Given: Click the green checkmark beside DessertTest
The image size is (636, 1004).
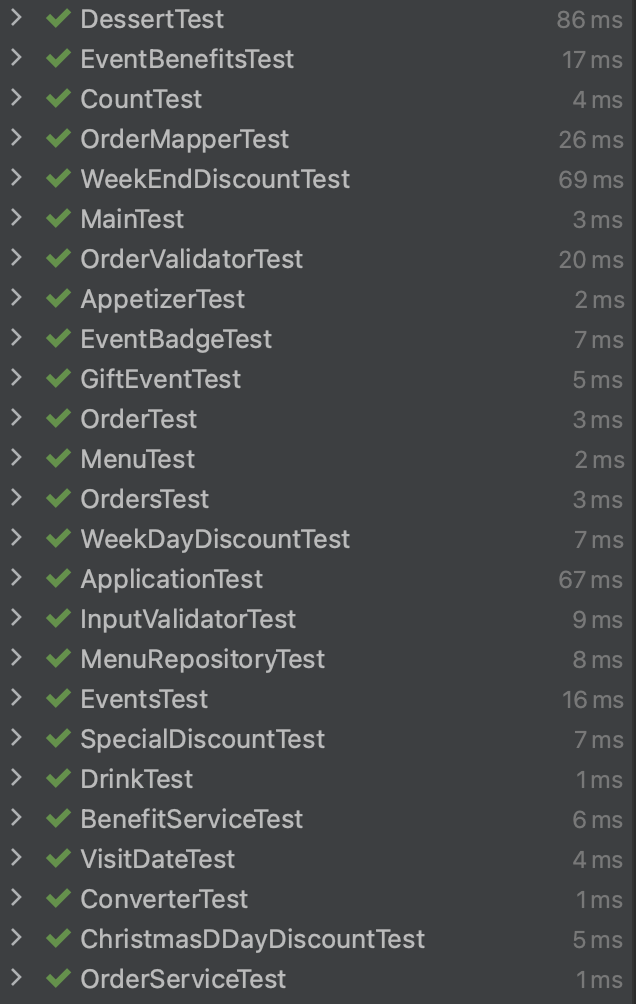Looking at the screenshot, I should 58,19.
